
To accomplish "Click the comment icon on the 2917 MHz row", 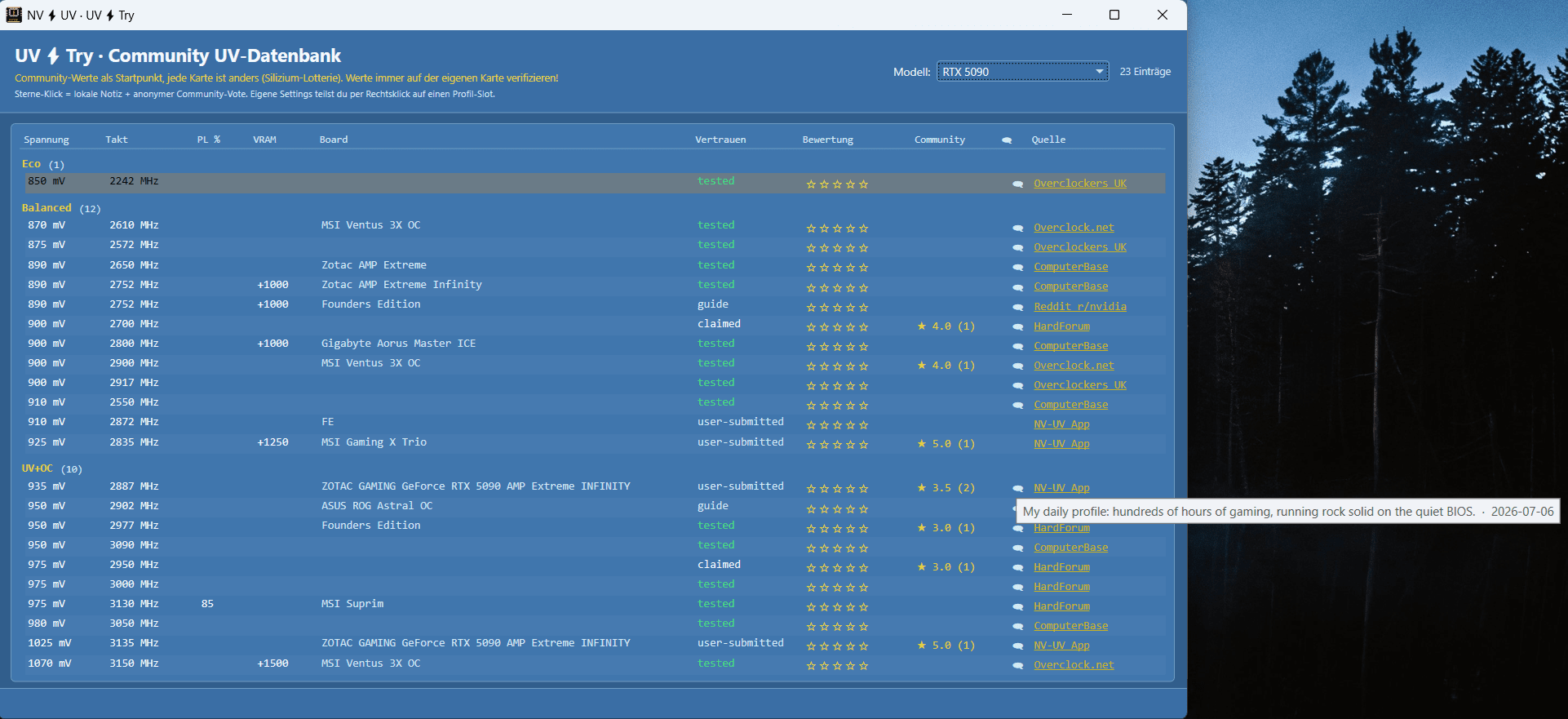I will tap(1017, 386).
